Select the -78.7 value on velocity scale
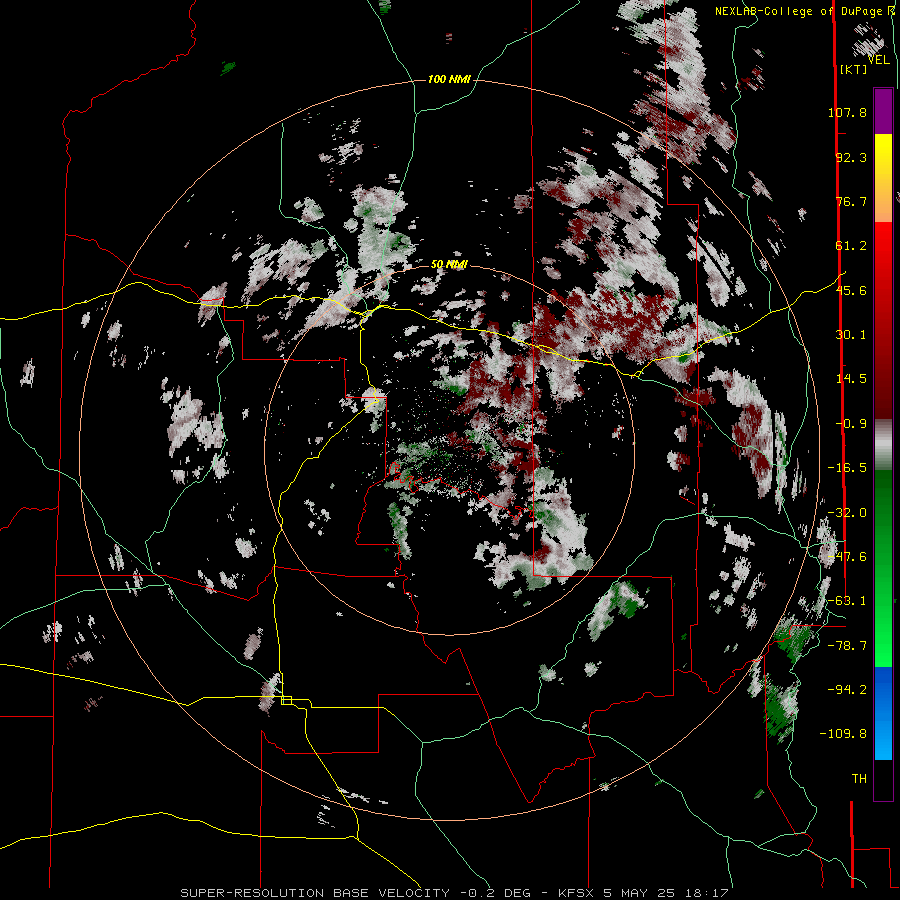This screenshot has width=900, height=900. click(847, 645)
